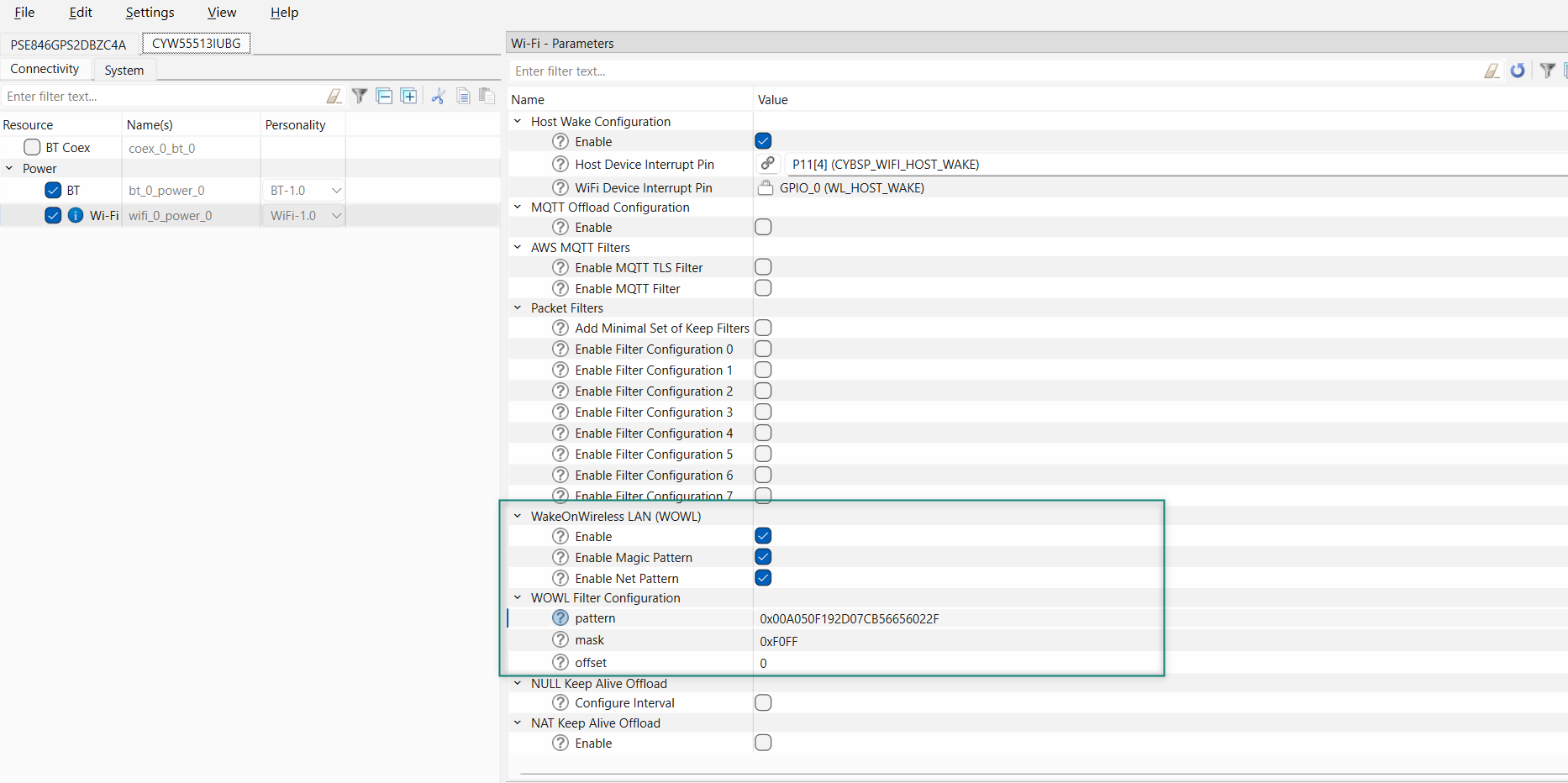Open the Settings menu
Viewport: 1568px width, 783px height.
click(150, 13)
